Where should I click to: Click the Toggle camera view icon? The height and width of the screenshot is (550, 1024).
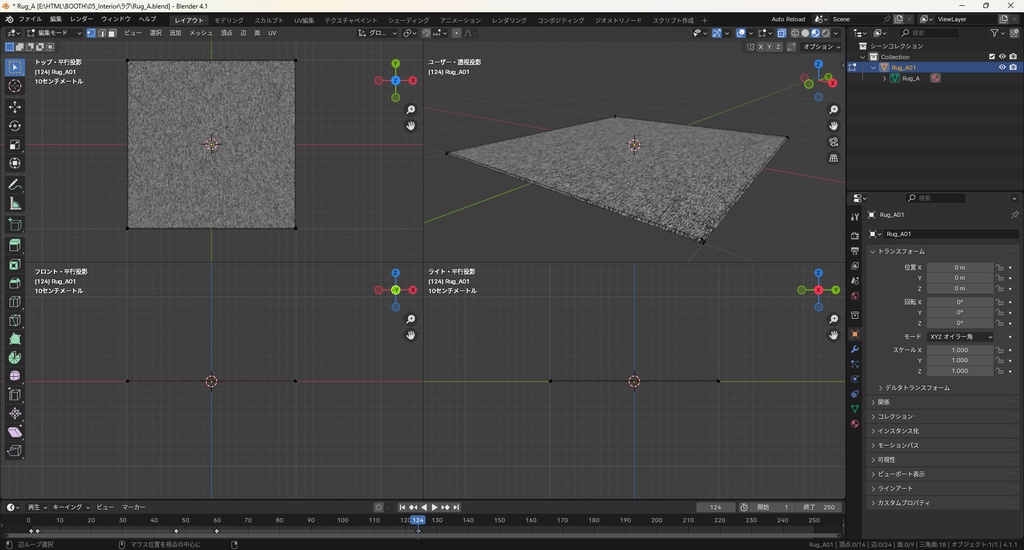834,142
